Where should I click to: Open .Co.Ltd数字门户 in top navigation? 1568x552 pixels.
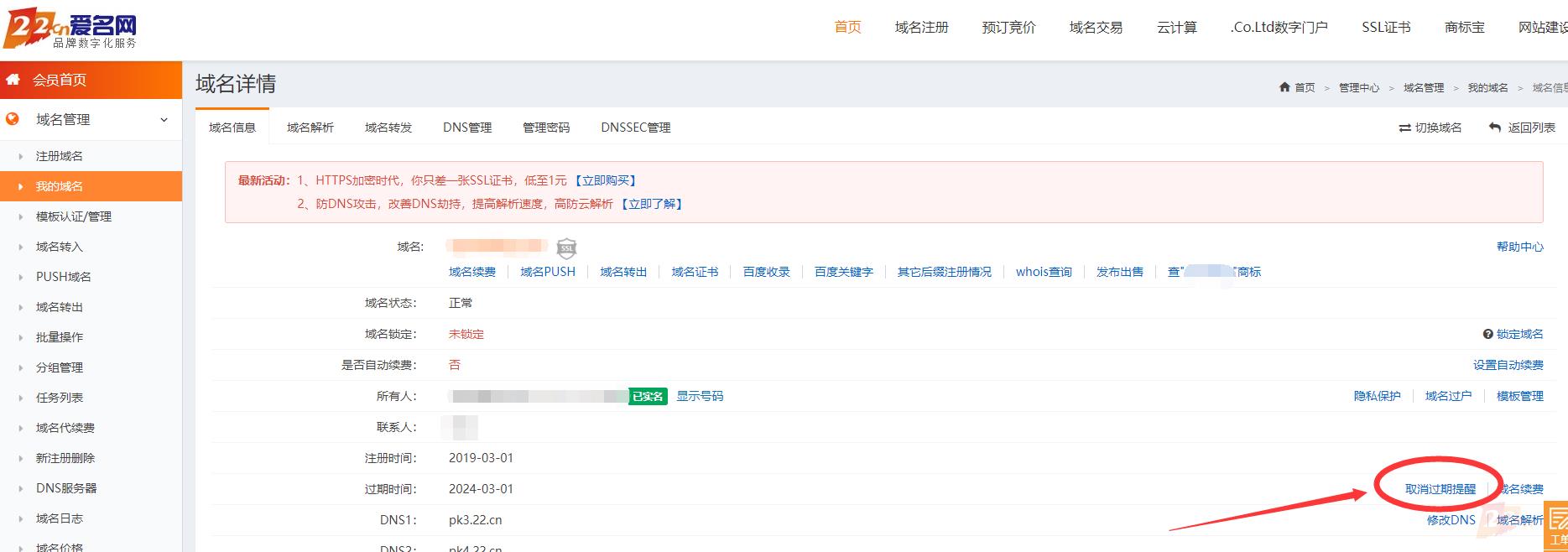1279,27
